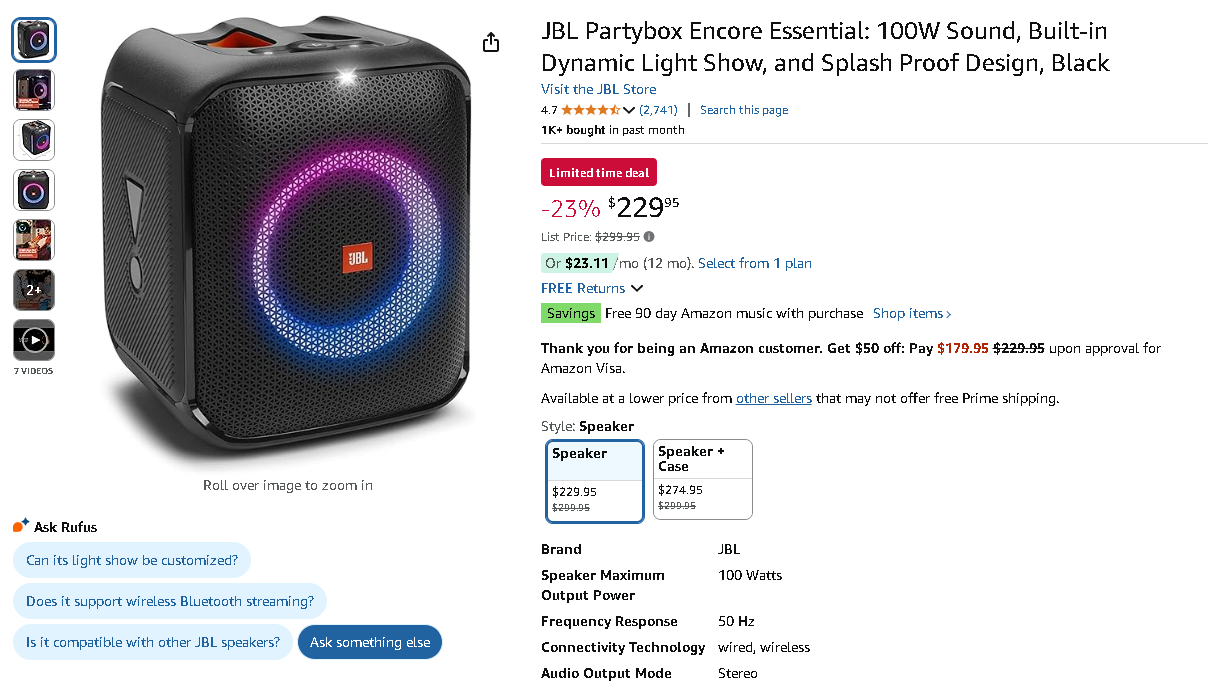Click the Savings badge next to Amazon music offer

pos(570,313)
